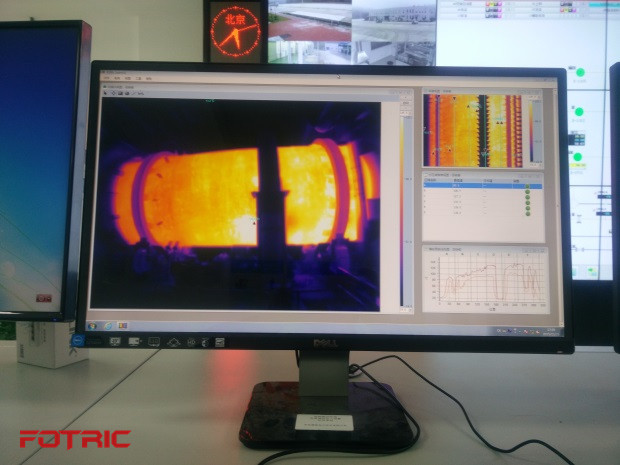Select the arrow pointer tool in thermal toolbar

106,93
